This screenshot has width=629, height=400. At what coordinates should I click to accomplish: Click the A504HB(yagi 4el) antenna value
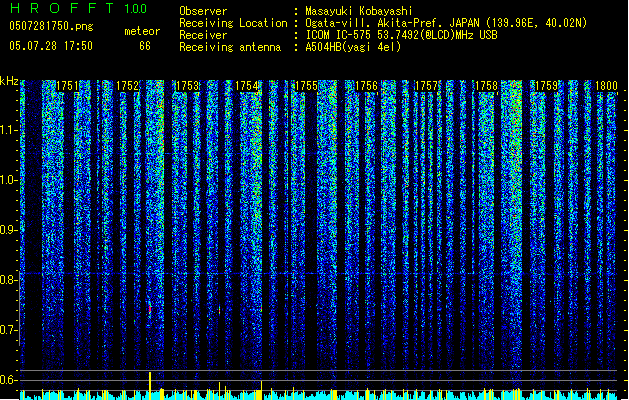tap(353, 47)
